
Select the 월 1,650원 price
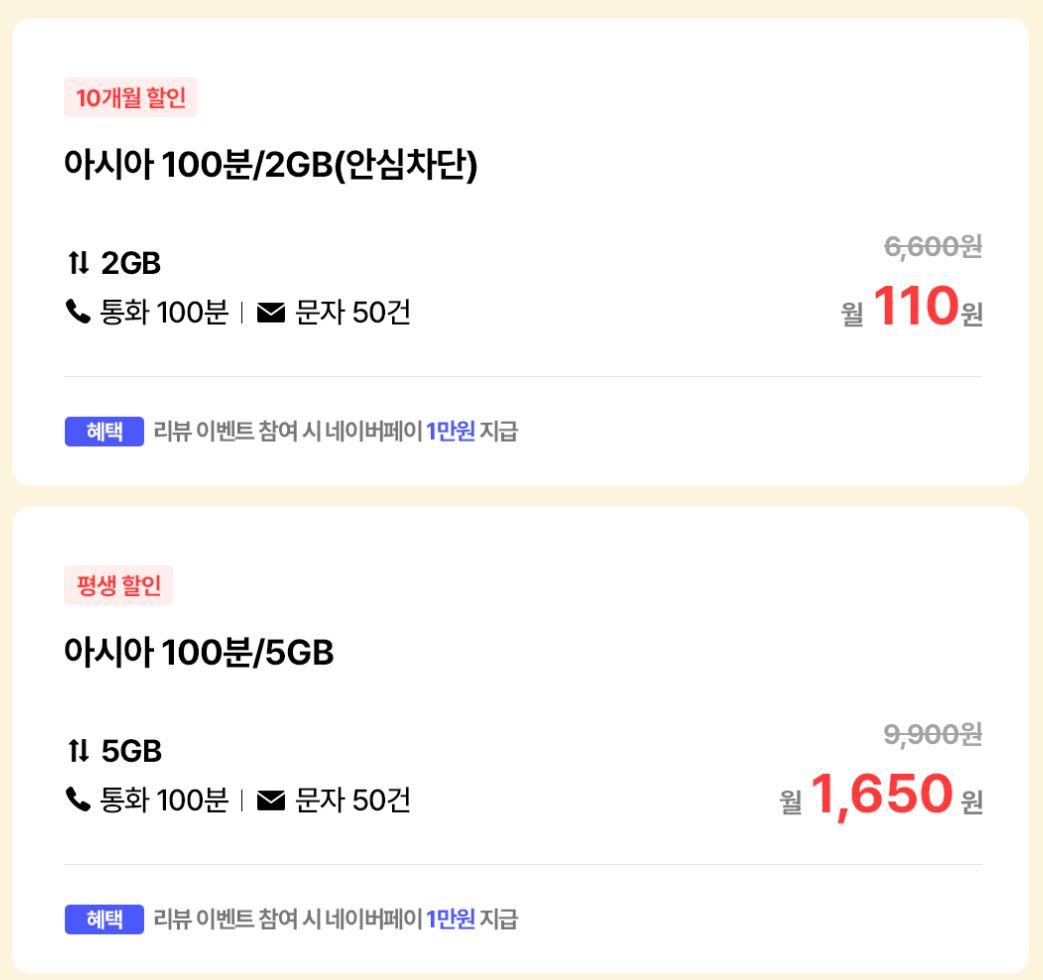point(882,795)
